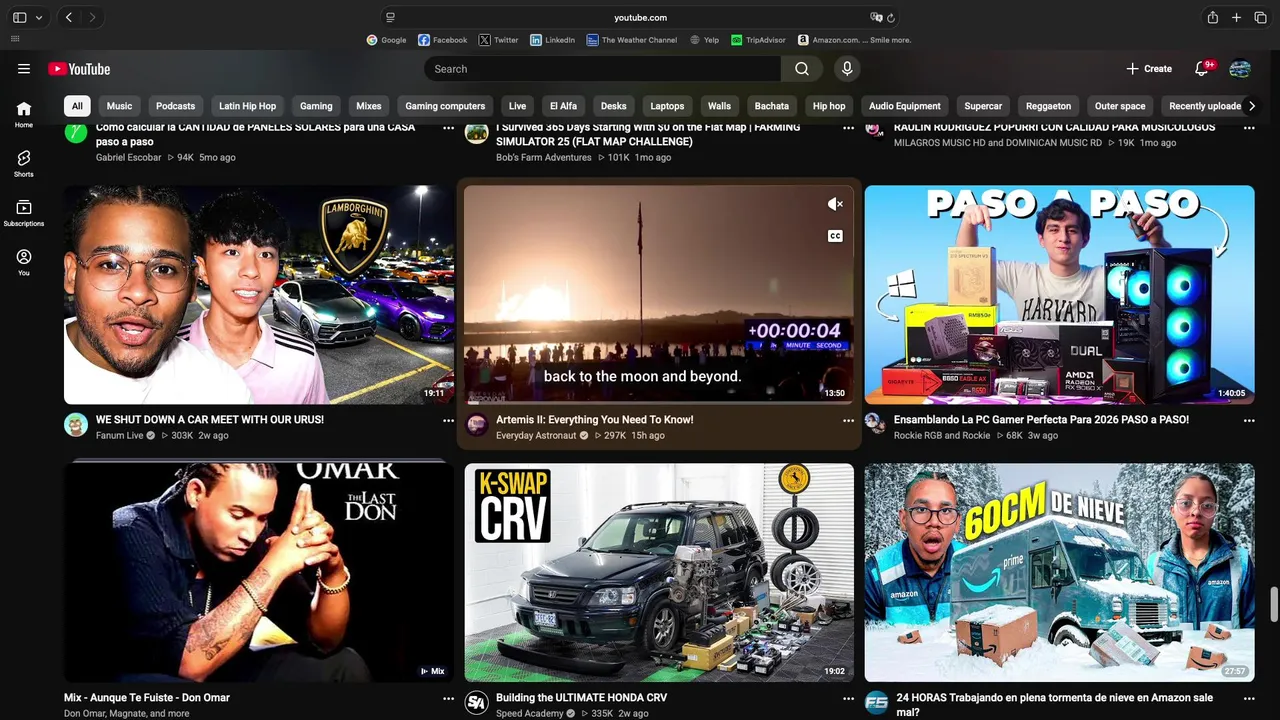Toggle the Safari sidebar

pyautogui.click(x=20, y=17)
